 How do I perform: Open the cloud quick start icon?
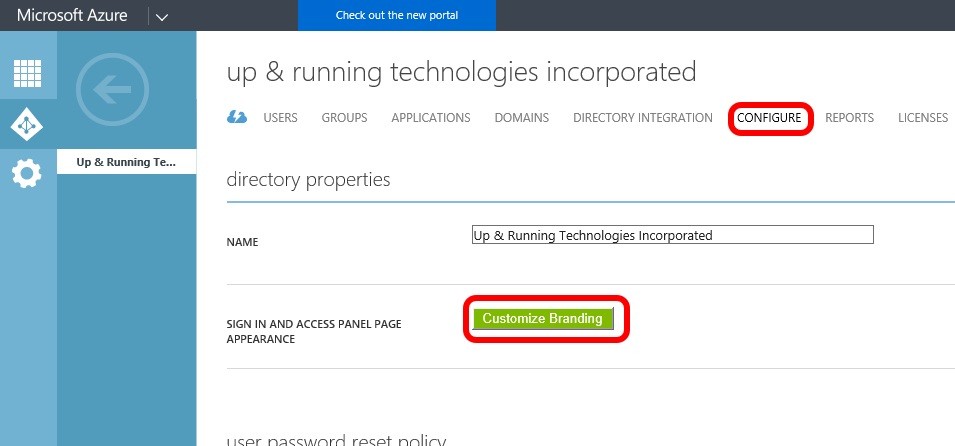[x=237, y=118]
